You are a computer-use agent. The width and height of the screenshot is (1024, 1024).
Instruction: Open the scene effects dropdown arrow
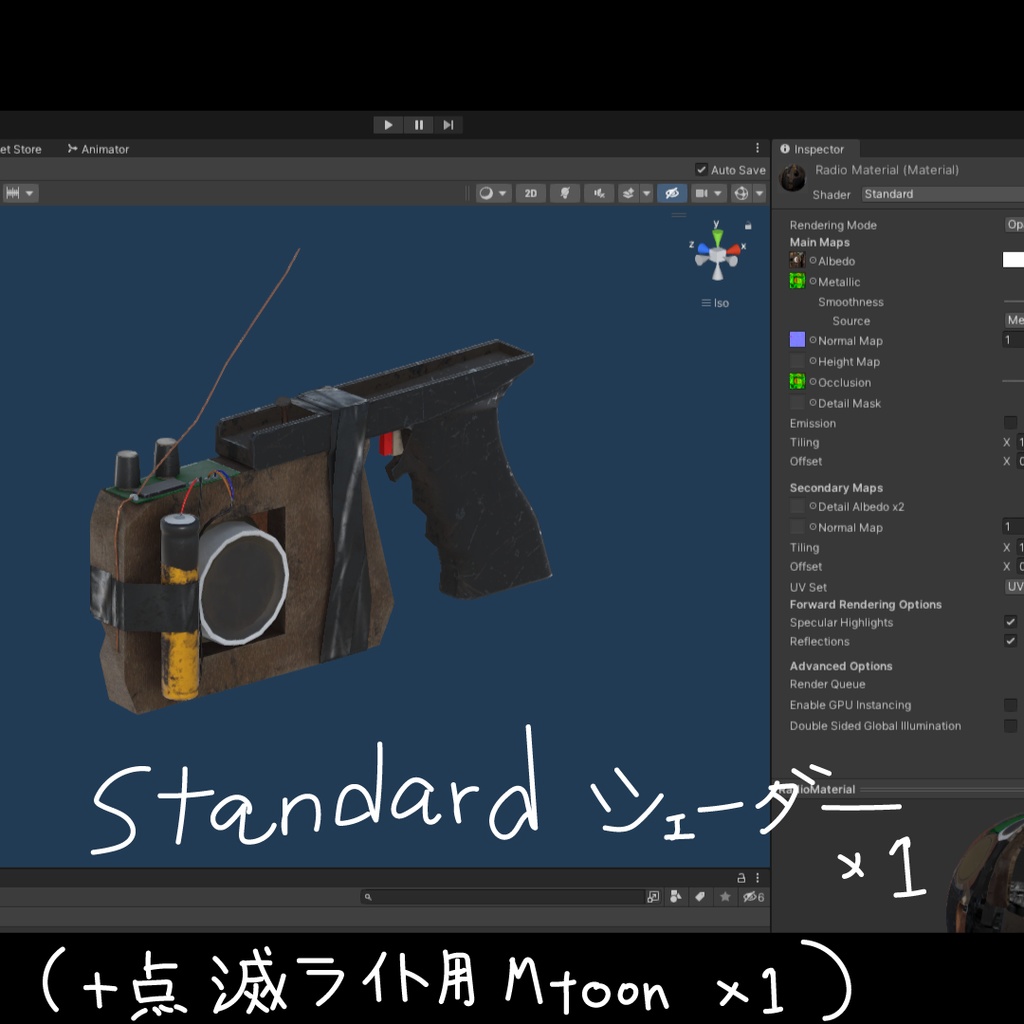tap(647, 193)
